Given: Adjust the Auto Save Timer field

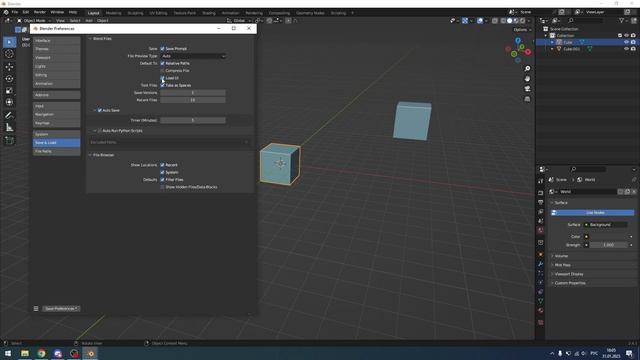Looking at the screenshot, I should 193,120.
